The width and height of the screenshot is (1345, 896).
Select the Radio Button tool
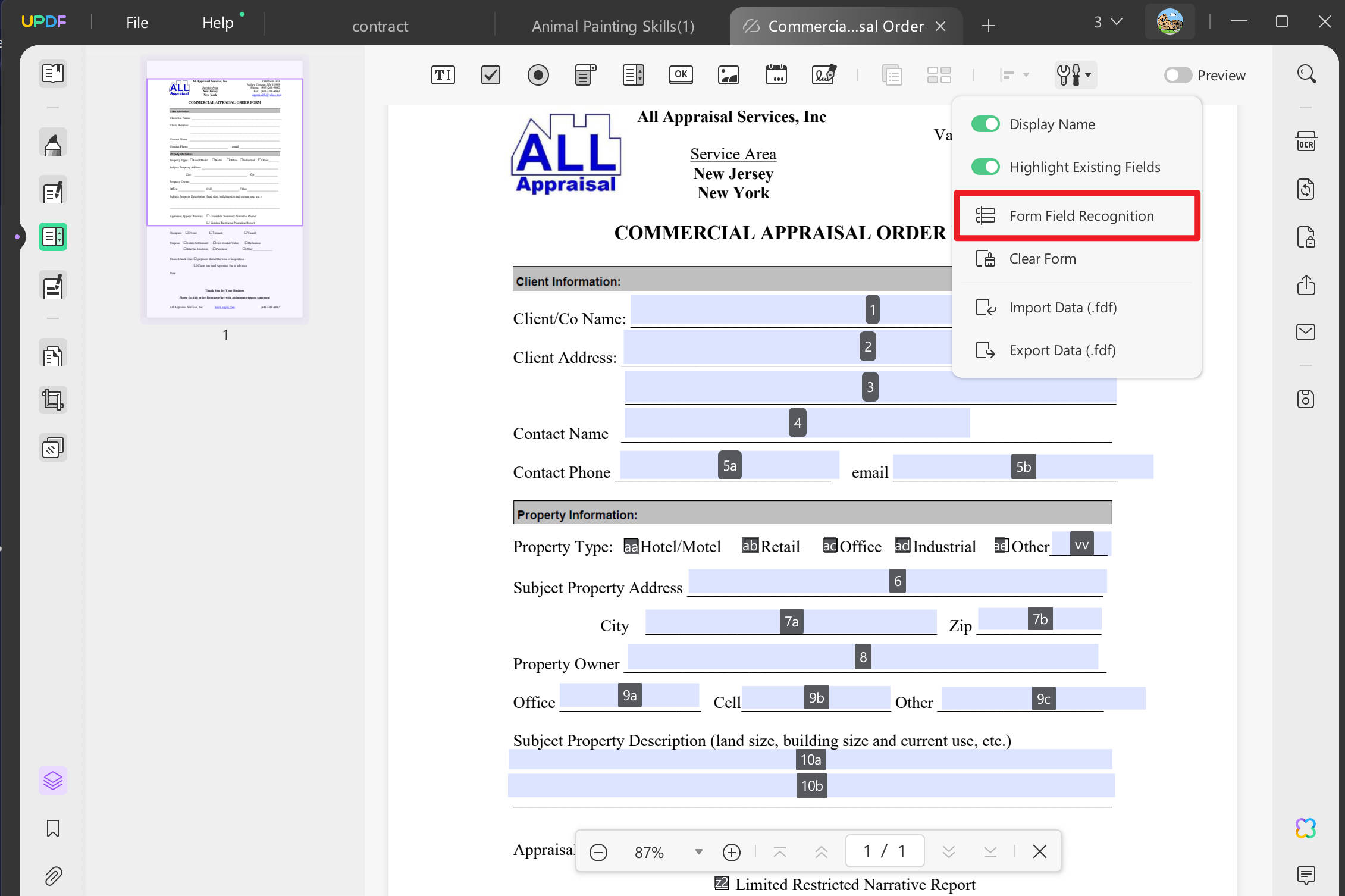[538, 75]
